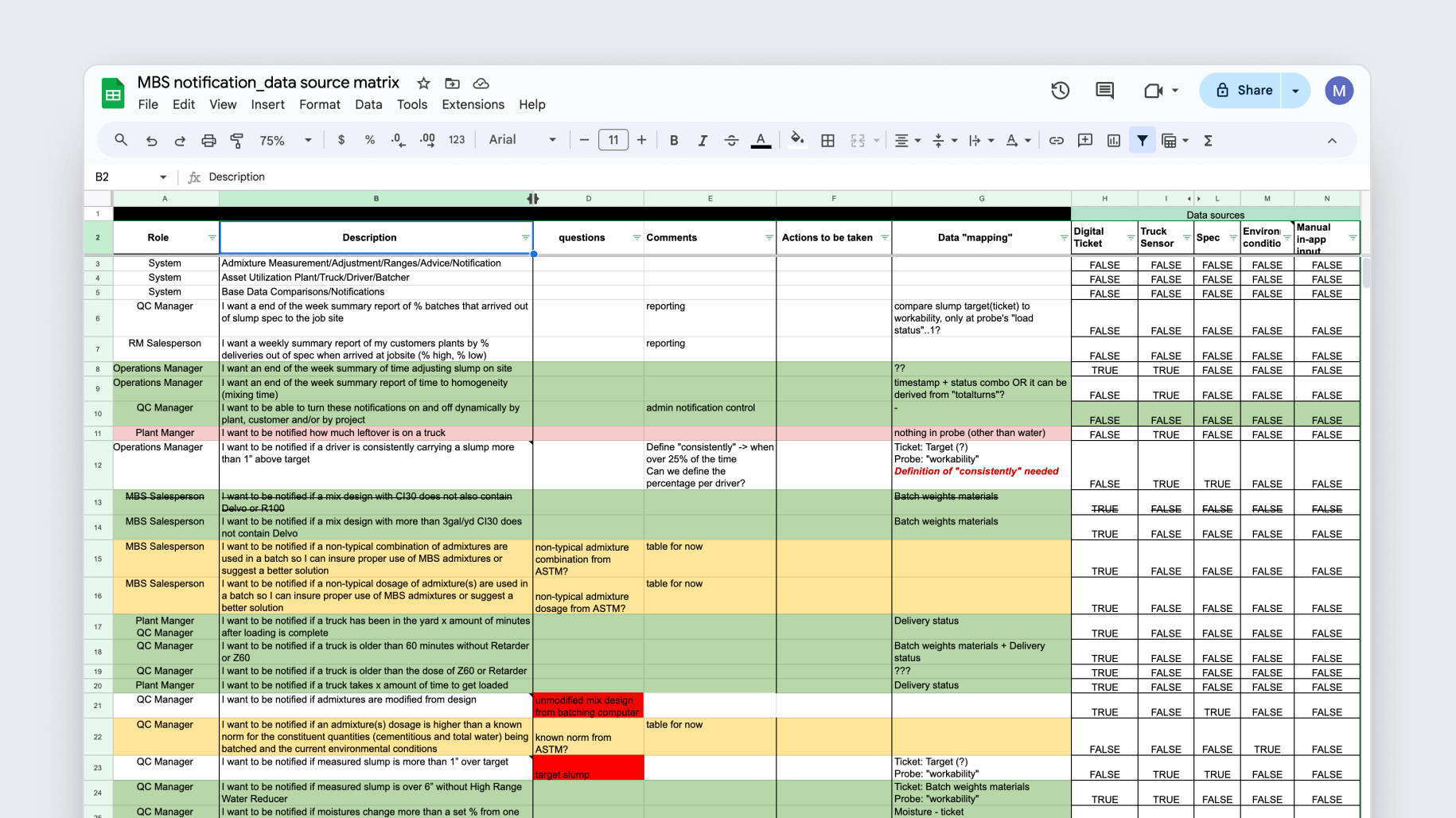This screenshot has height=818, width=1456.
Task: Open zoom level 75% dropdown
Action: [x=286, y=140]
